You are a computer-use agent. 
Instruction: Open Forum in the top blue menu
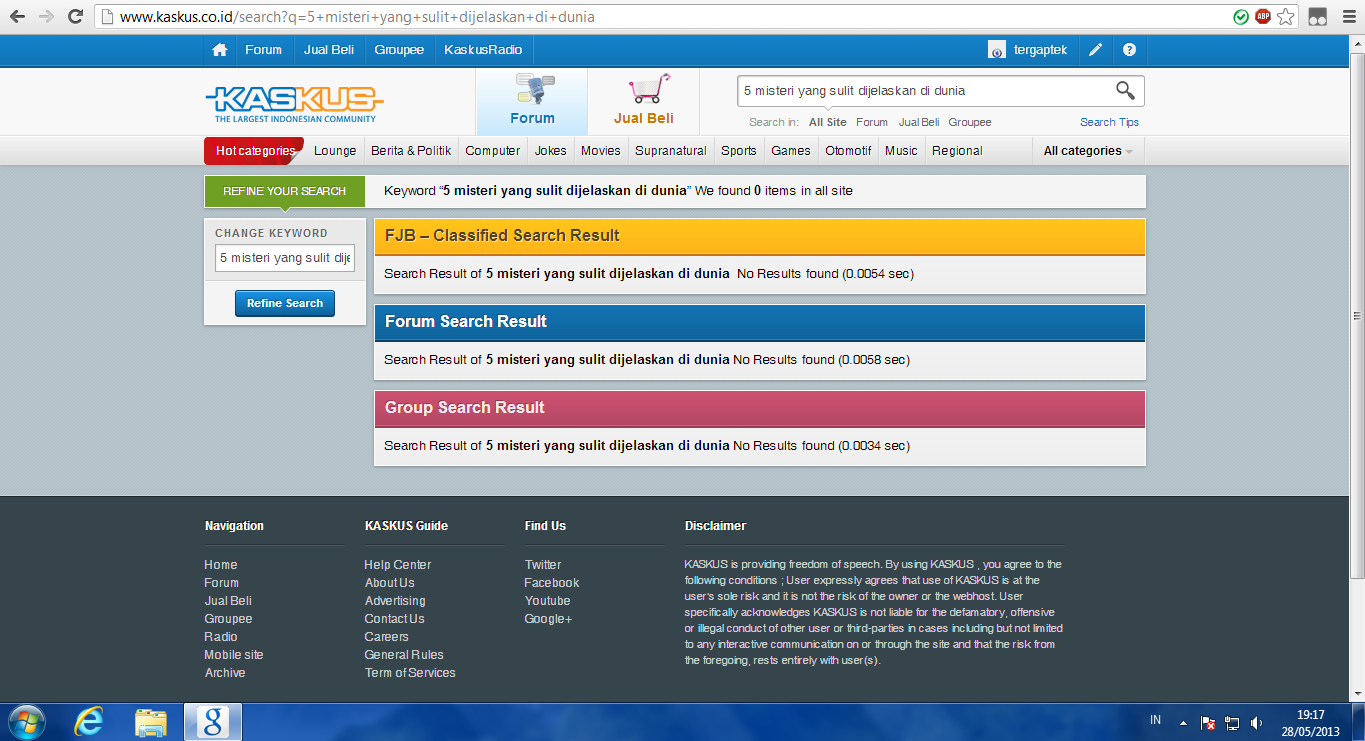(x=264, y=50)
